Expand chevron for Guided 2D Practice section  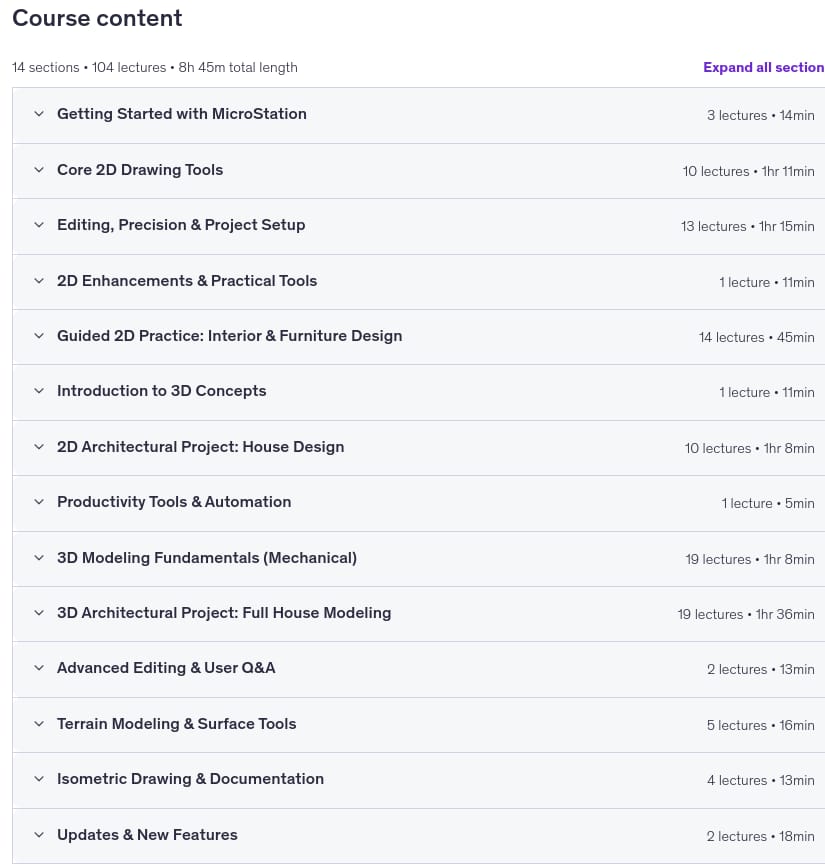click(39, 336)
